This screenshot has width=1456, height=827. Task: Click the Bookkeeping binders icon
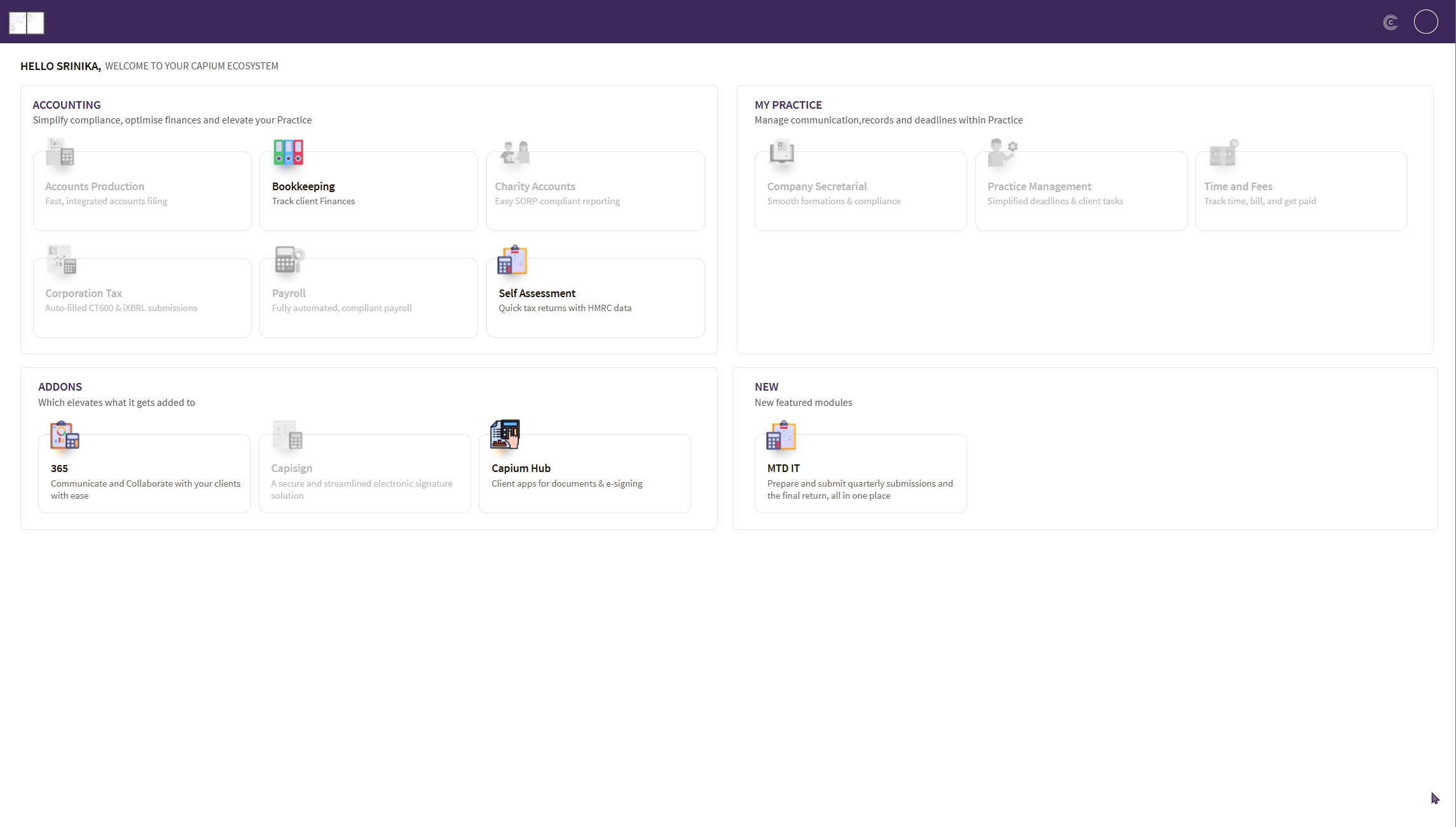288,153
